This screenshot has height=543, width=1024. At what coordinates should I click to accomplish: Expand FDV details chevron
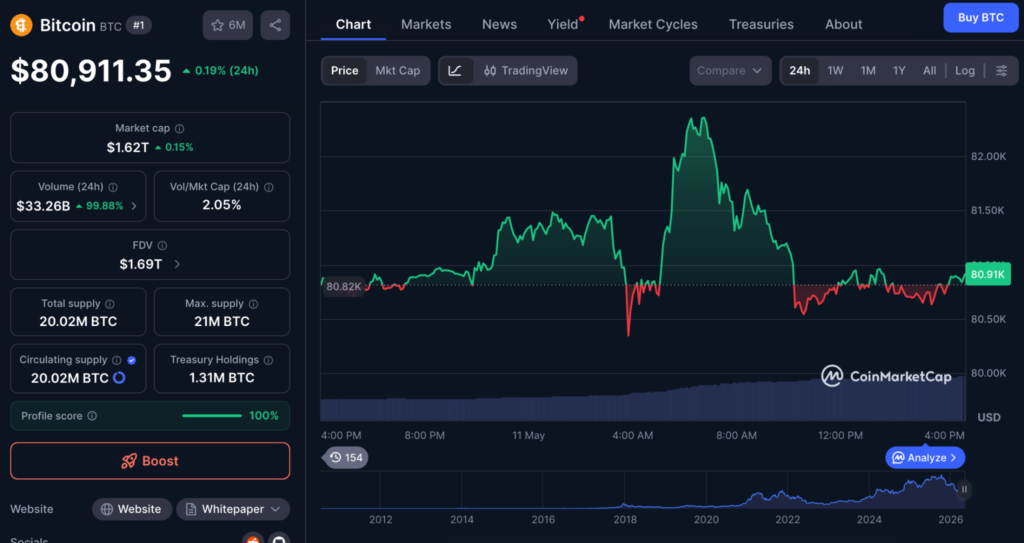177,264
